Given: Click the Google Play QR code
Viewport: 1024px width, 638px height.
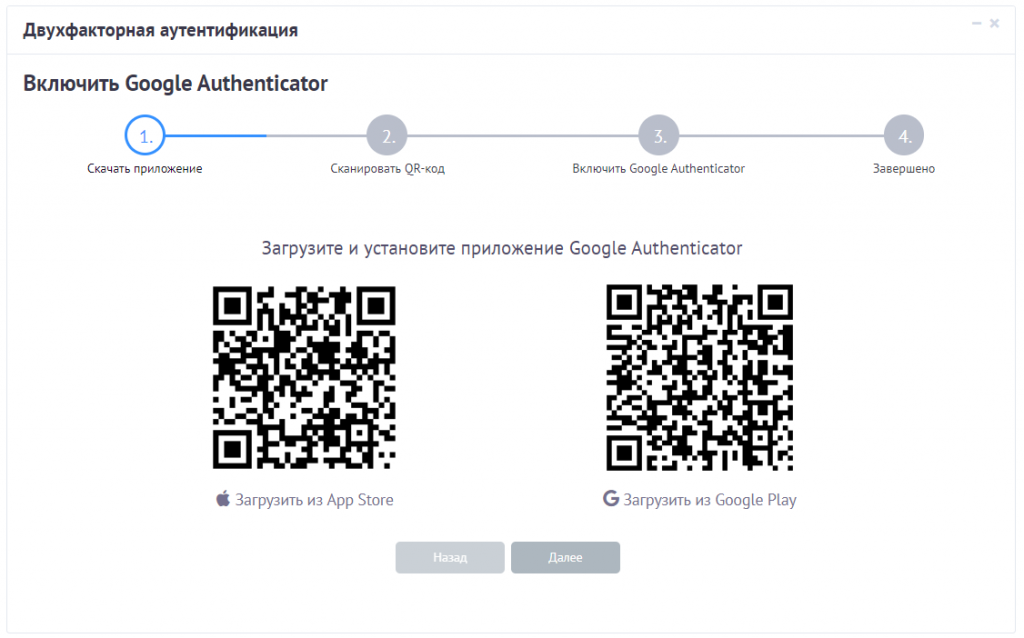Looking at the screenshot, I should [x=699, y=377].
